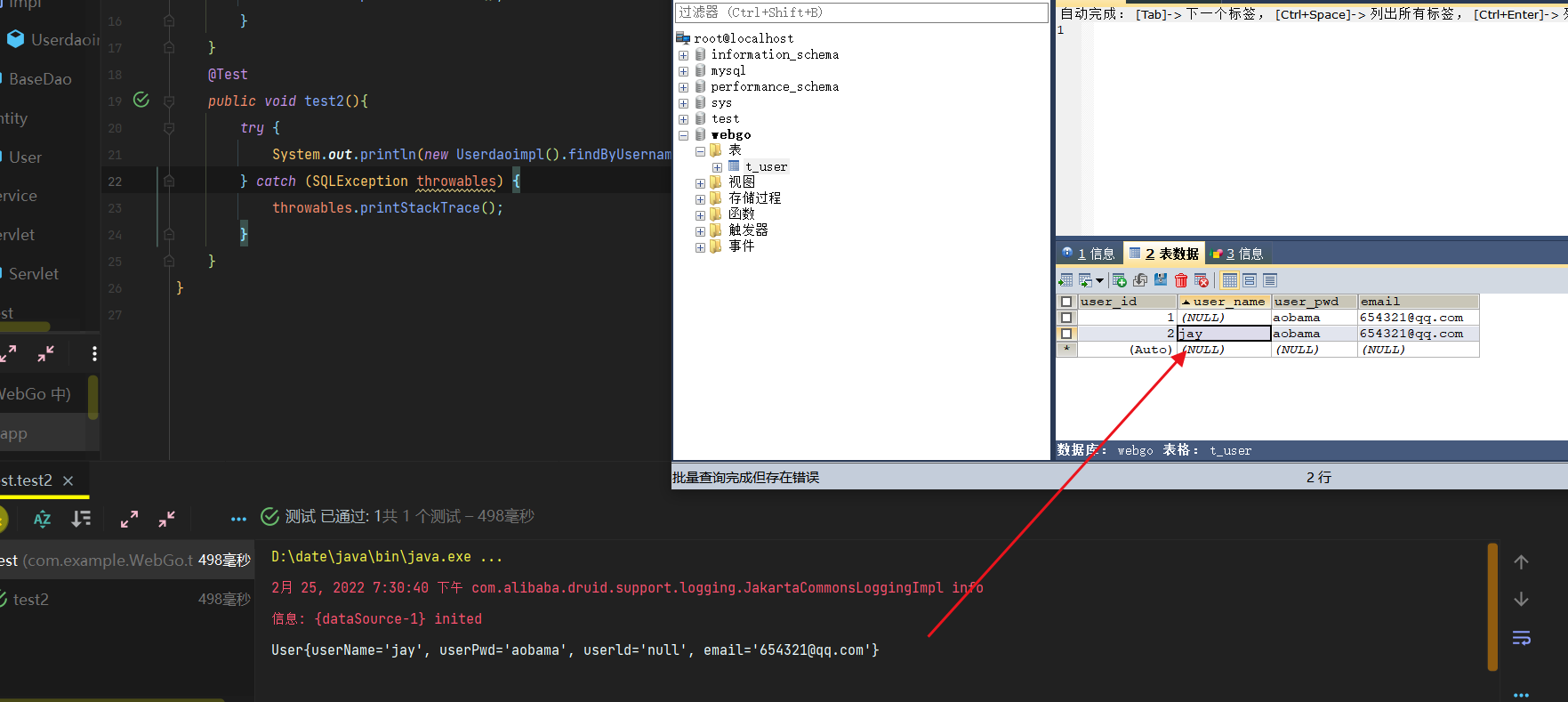Delete selected rows with the red trash icon
This screenshot has height=702, width=1568.
click(1181, 280)
